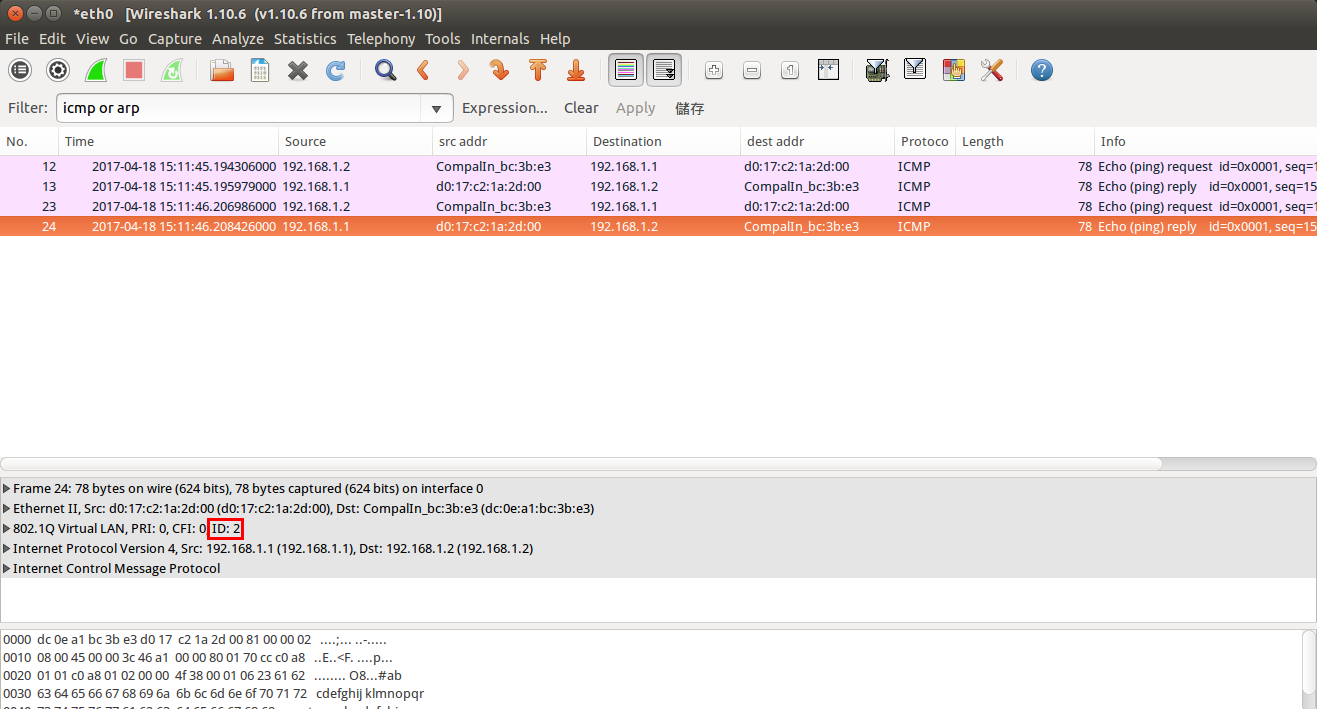Viewport: 1317px width, 709px height.
Task: Expand Internet Control Message Protocol node
Action: coord(8,569)
